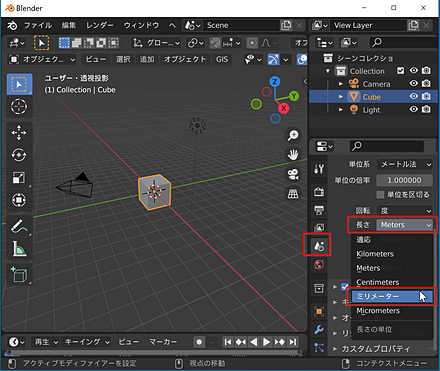
Task: Open the playback dropdown in timeline
Action: coord(46,342)
